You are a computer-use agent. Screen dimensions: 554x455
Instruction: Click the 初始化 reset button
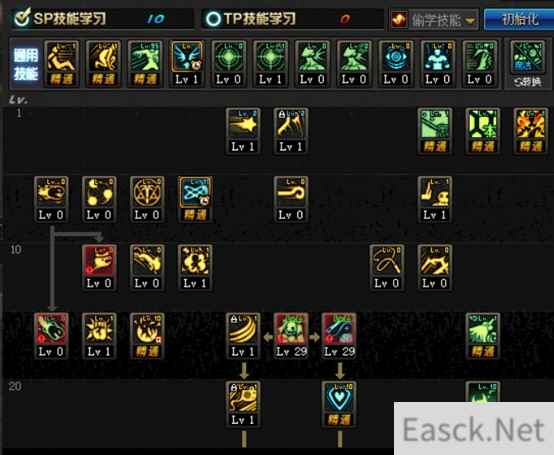(519, 19)
